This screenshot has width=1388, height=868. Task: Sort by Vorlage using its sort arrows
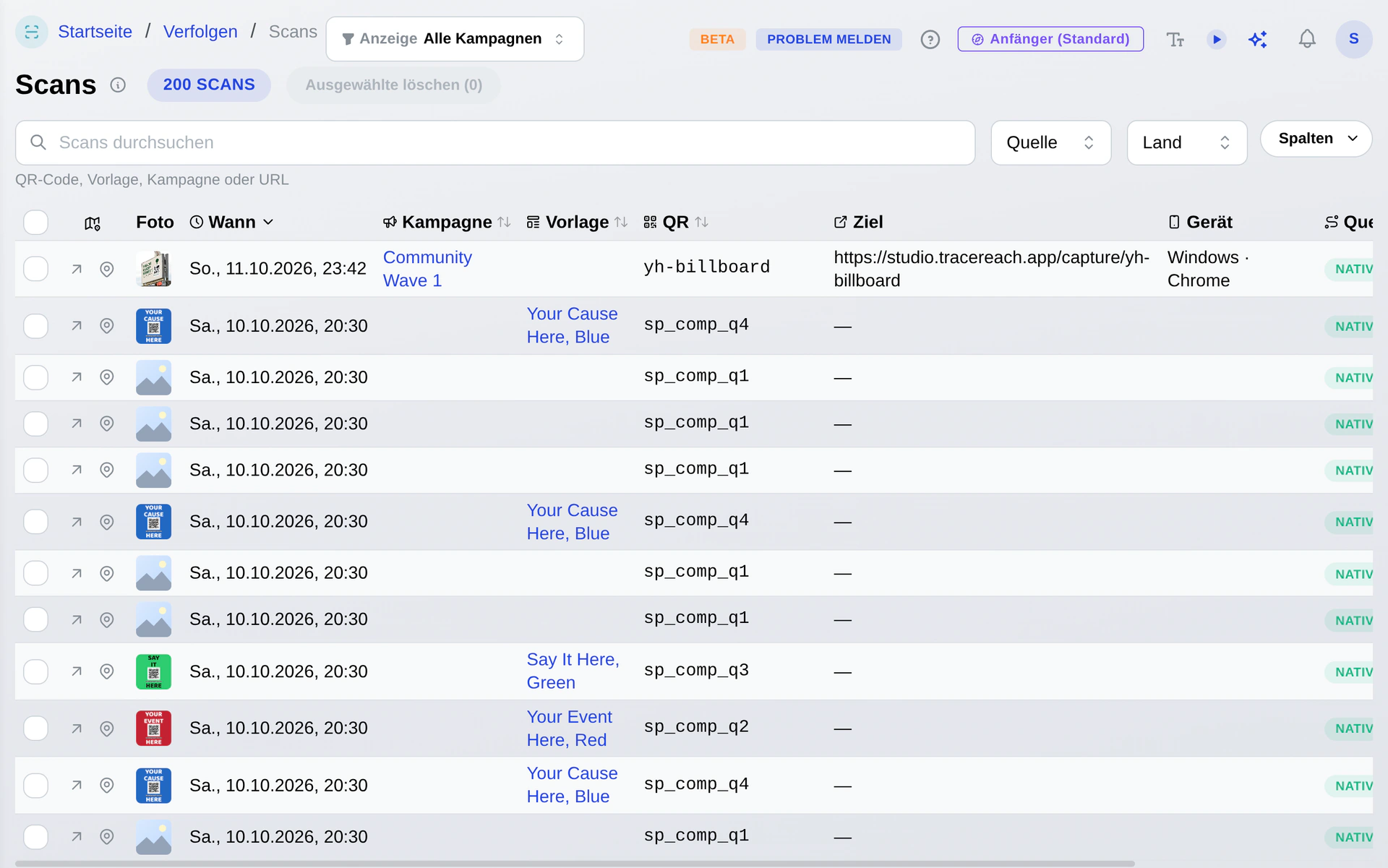click(621, 223)
